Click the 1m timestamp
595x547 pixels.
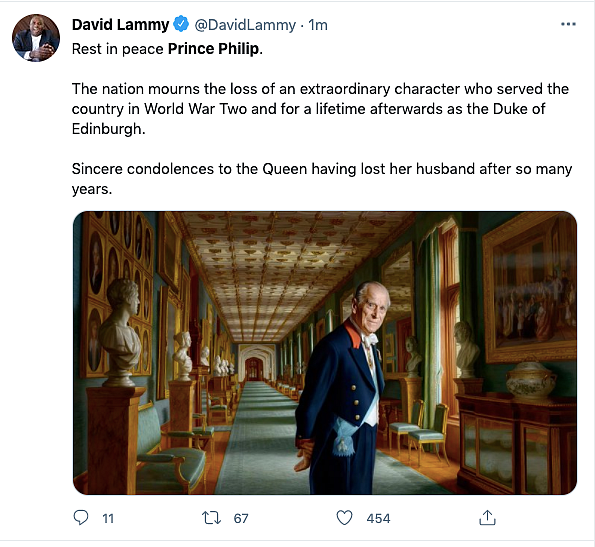tap(318, 25)
